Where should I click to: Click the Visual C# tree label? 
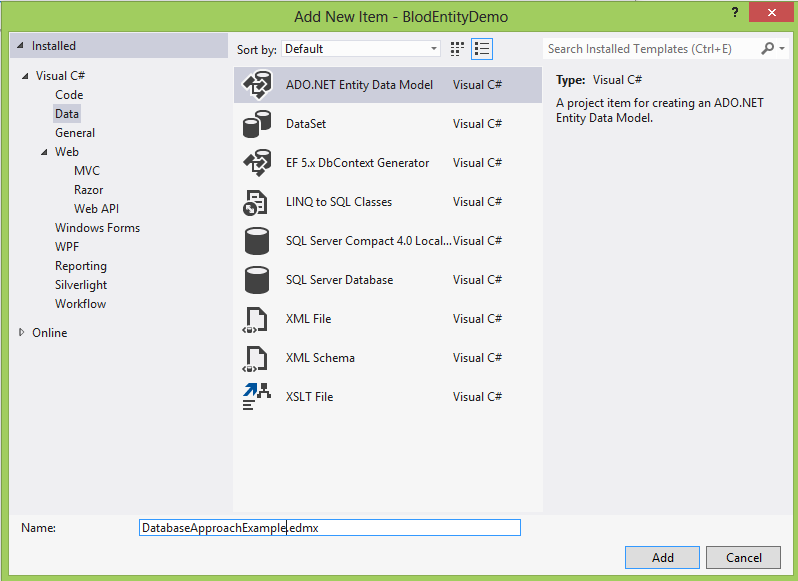coord(60,76)
